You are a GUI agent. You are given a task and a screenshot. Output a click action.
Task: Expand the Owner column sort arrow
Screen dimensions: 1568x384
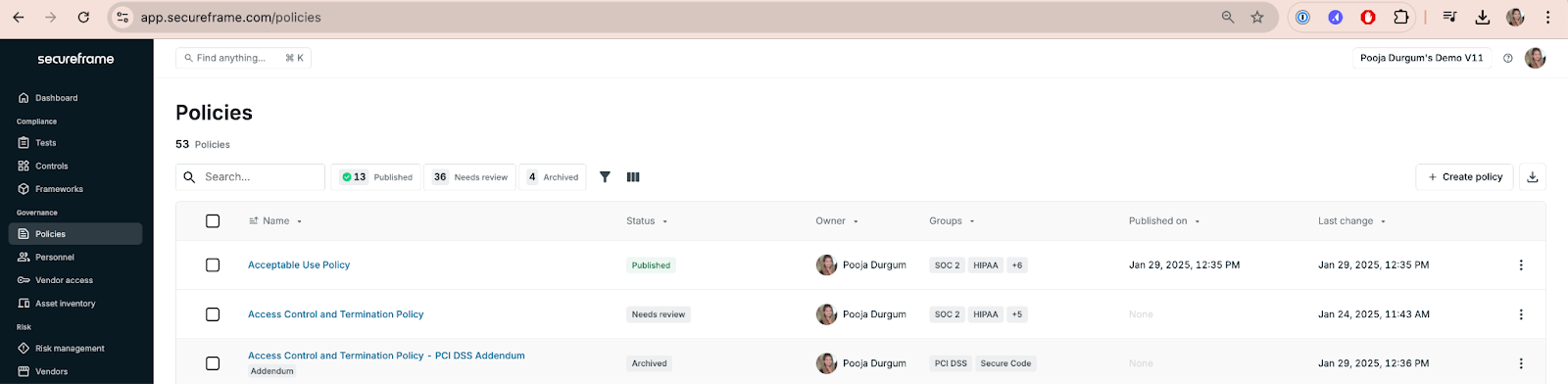click(856, 221)
